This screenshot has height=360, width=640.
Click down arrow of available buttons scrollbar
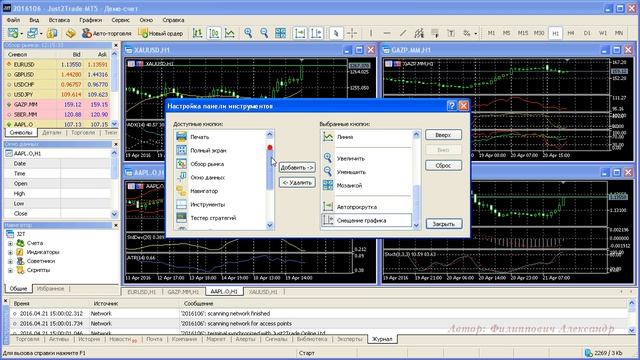[270, 225]
